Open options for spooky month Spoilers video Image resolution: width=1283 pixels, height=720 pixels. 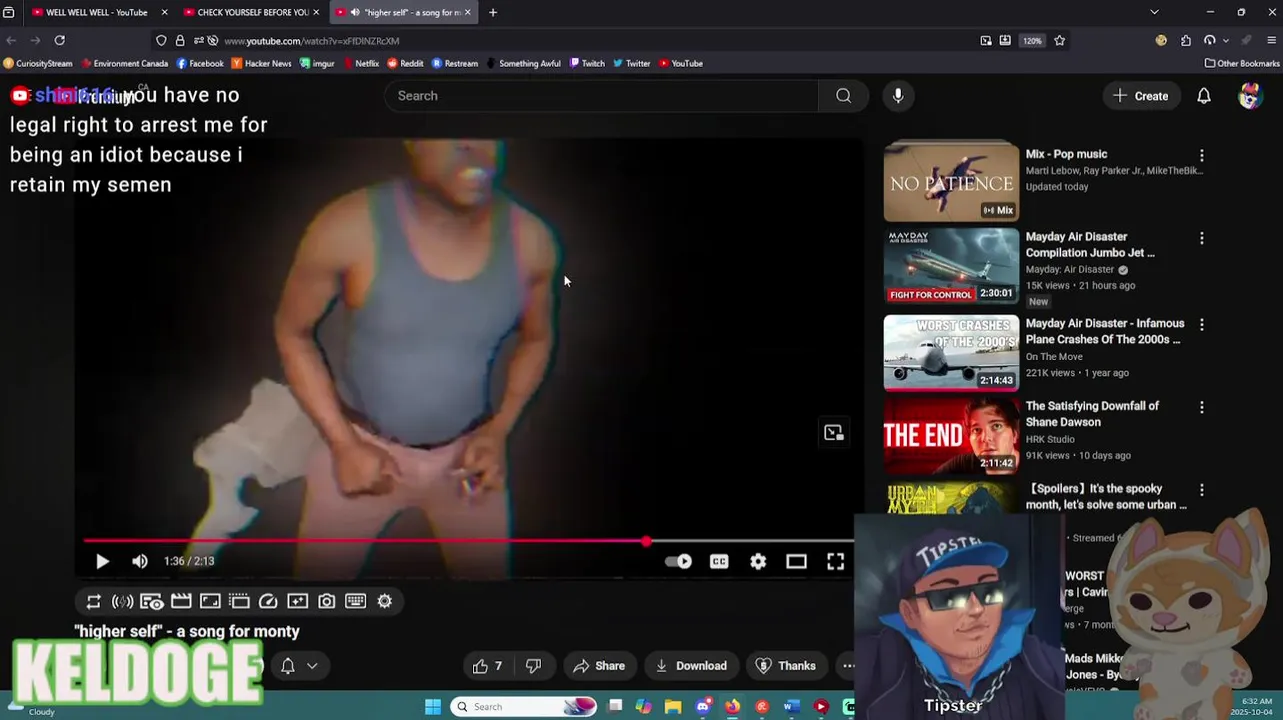(x=1202, y=491)
